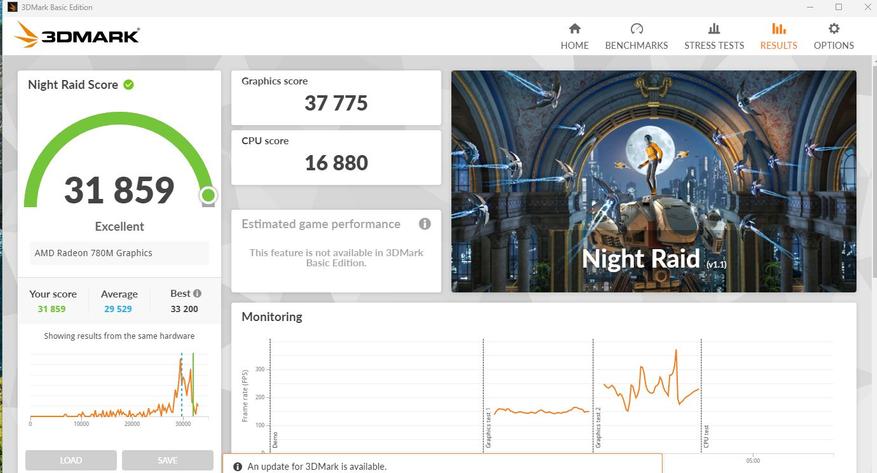Click the Best score value 33 200
This screenshot has height=473, width=877.
coord(184,309)
